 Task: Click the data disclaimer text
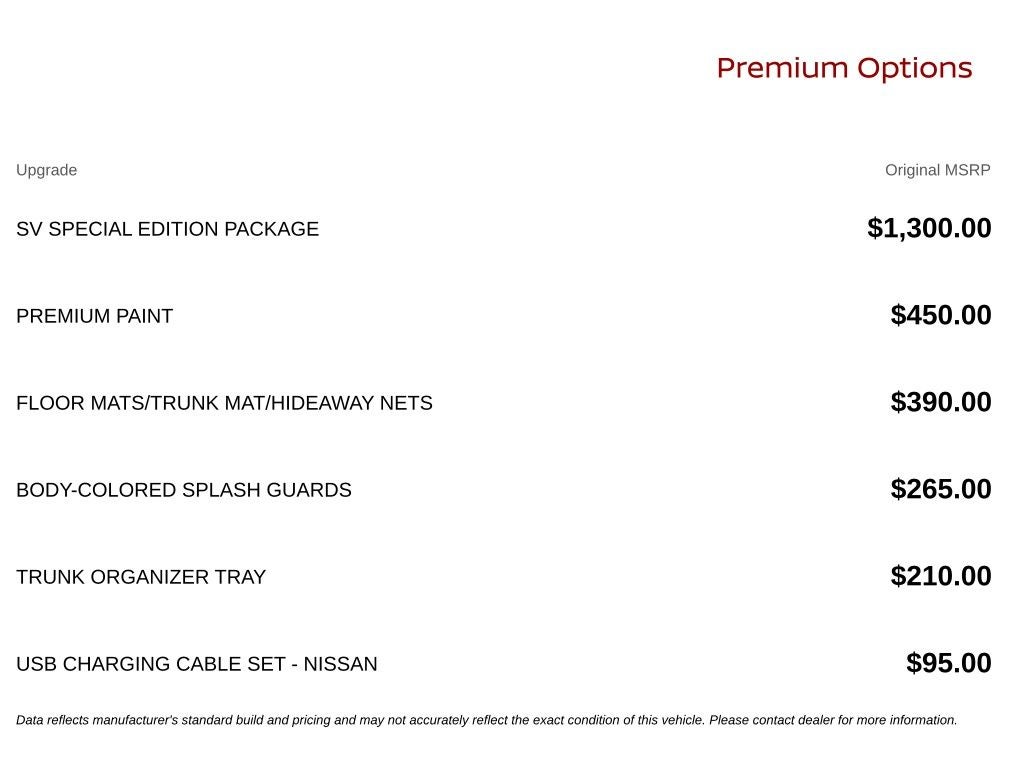[487, 720]
